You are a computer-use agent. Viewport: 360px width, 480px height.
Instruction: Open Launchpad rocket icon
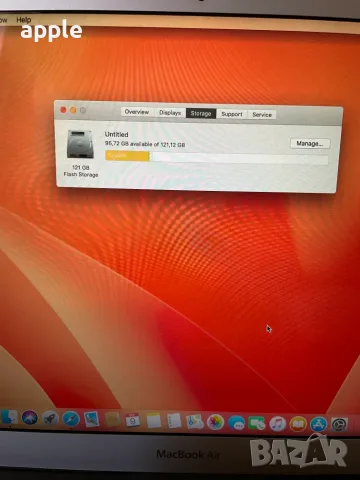point(50,418)
